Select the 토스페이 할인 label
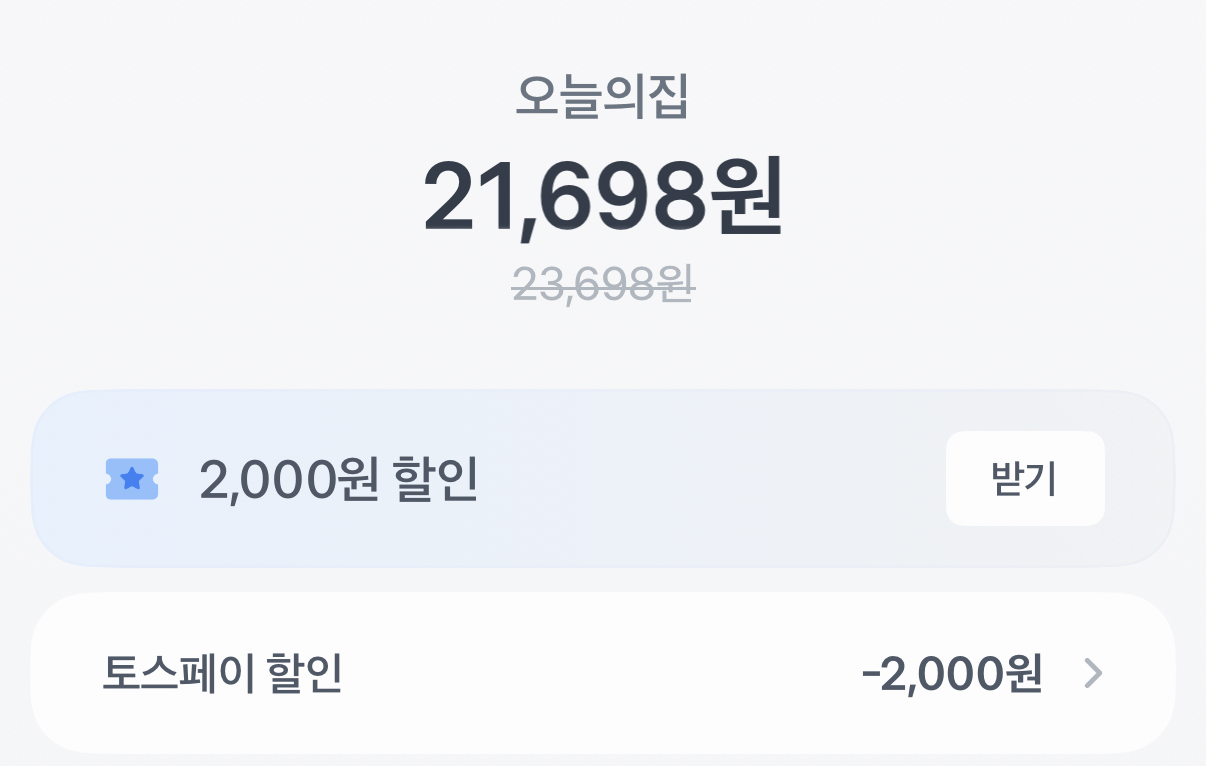Viewport: 1206px width, 766px height. click(222, 674)
